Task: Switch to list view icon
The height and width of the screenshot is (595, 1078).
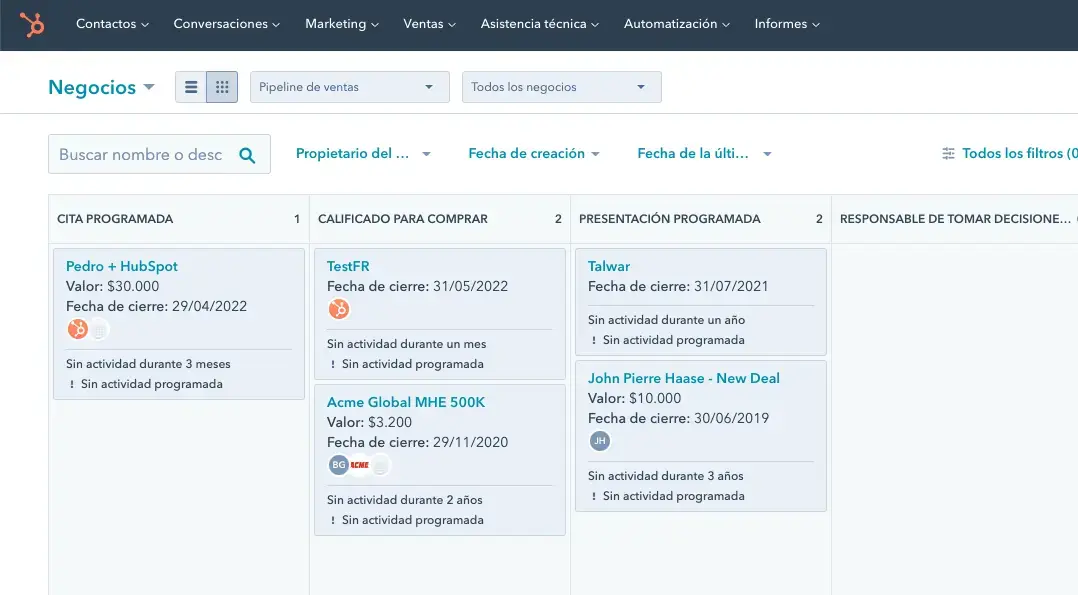Action: [x=191, y=87]
